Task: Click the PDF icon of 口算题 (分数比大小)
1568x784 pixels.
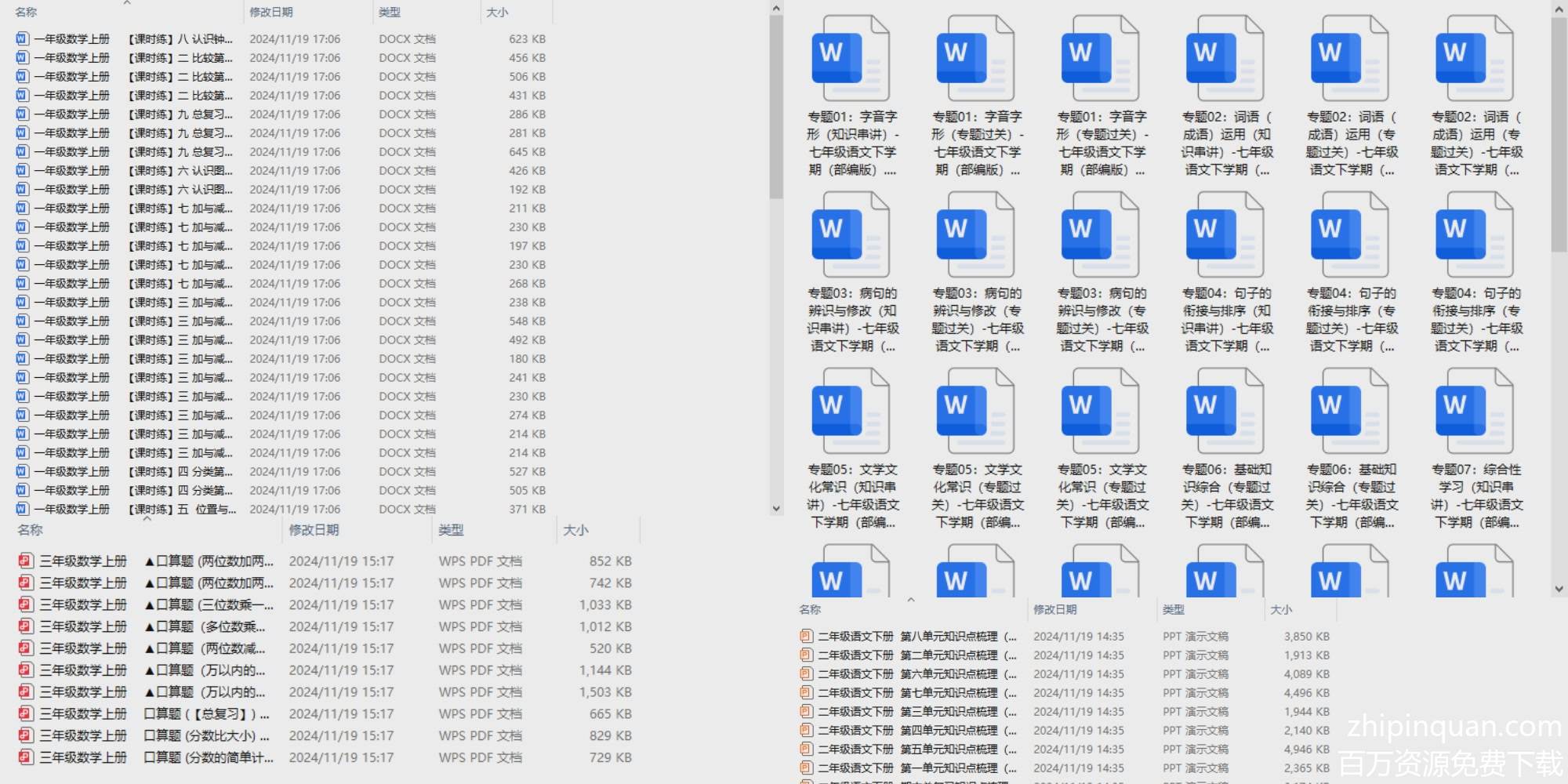Action: tap(26, 735)
